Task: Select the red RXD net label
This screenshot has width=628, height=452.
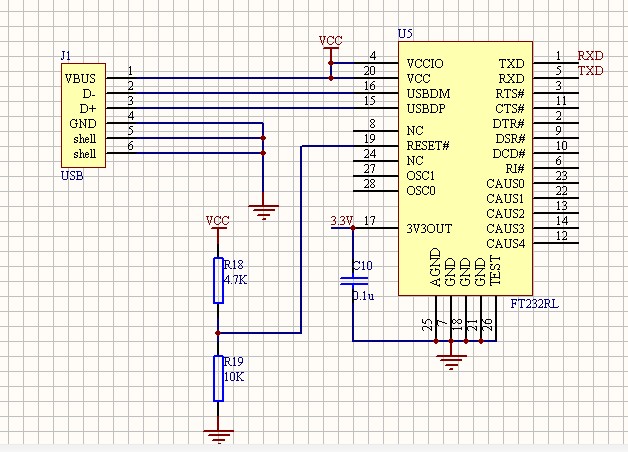Action: (590, 56)
